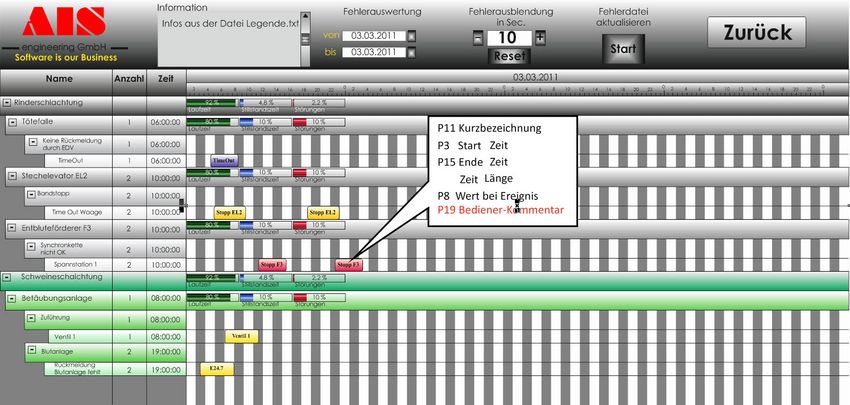The height and width of the screenshot is (405, 850).
Task: Increase Fehlerausblendung seconds with plus
Action: pyautogui.click(x=540, y=38)
